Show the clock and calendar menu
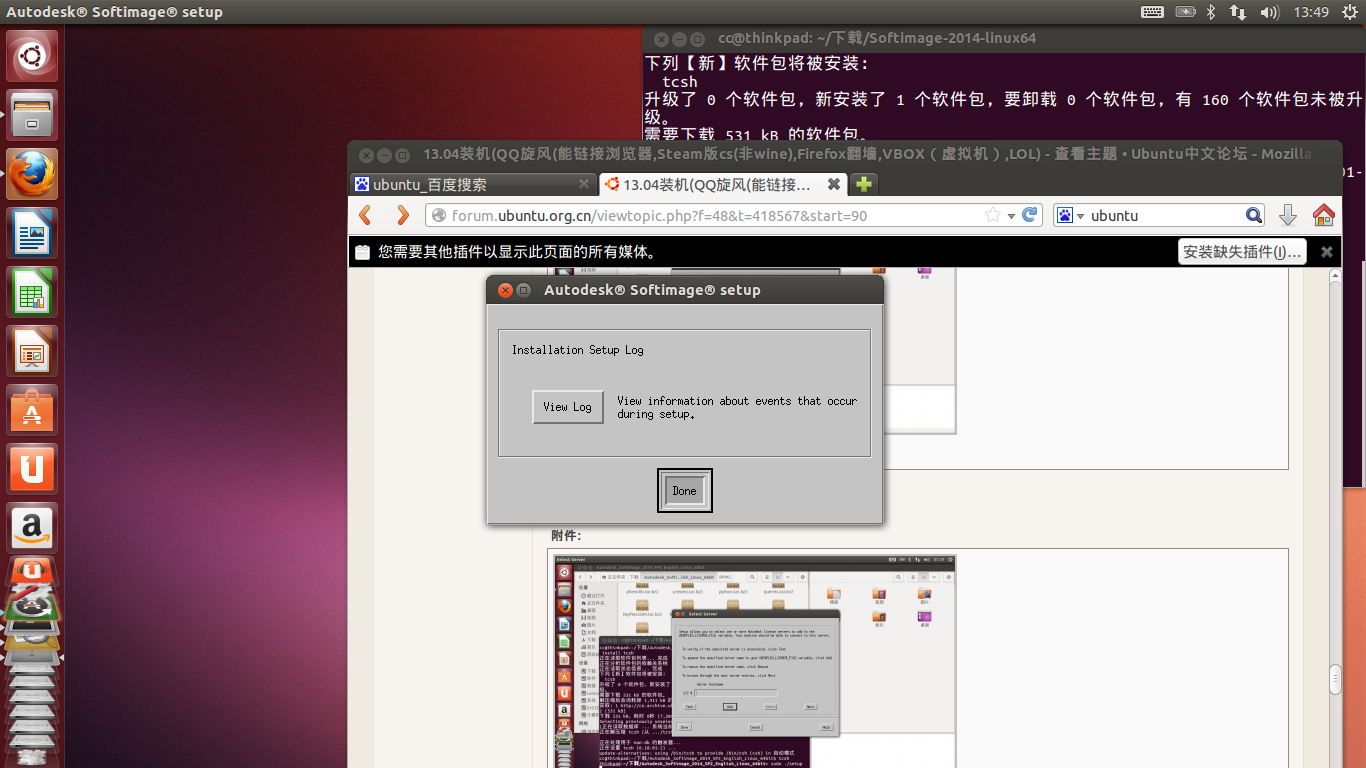Screen dimensions: 1366x768 pyautogui.click(x=1311, y=12)
